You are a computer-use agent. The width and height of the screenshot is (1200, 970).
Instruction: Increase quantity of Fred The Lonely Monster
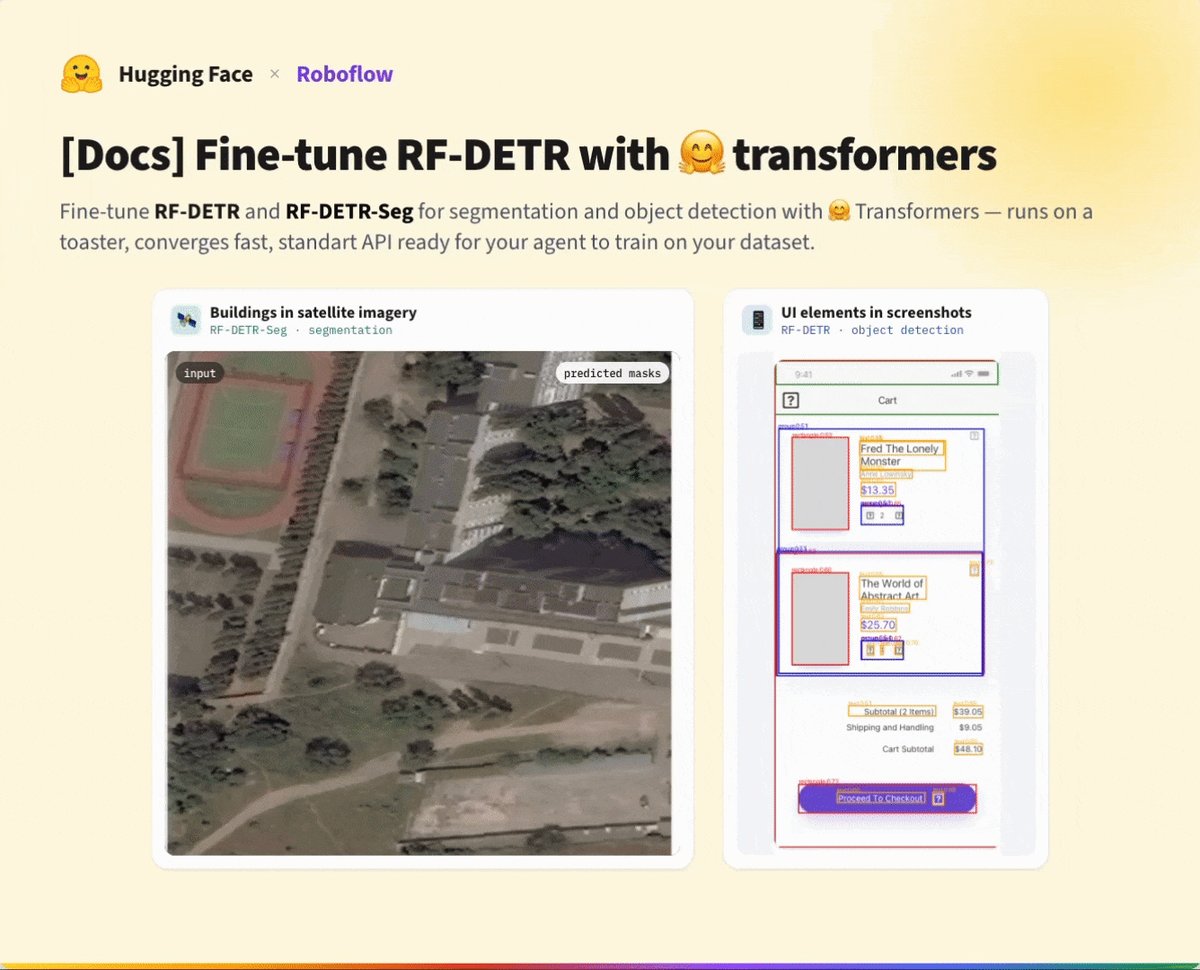click(x=898, y=516)
